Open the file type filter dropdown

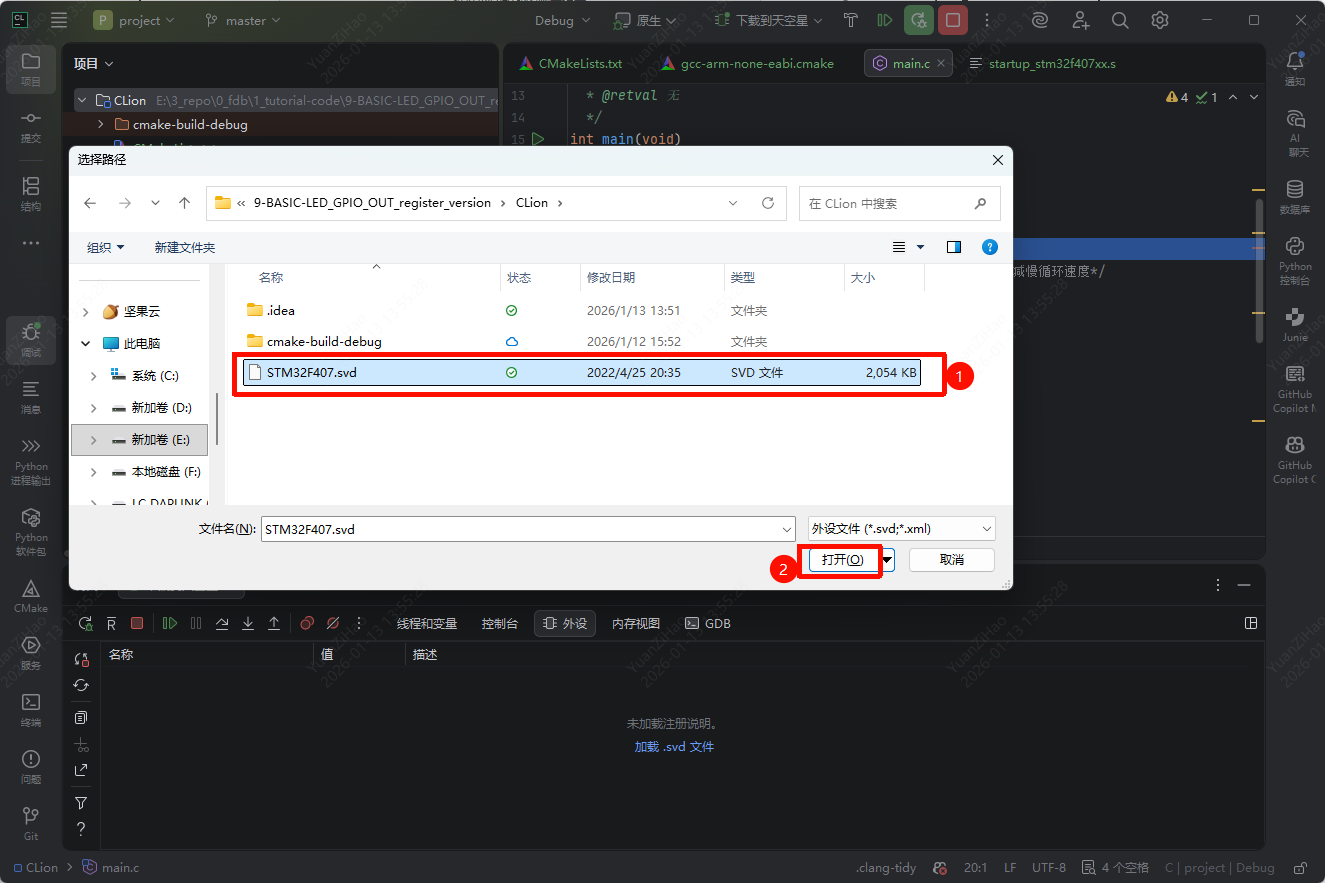click(x=901, y=529)
